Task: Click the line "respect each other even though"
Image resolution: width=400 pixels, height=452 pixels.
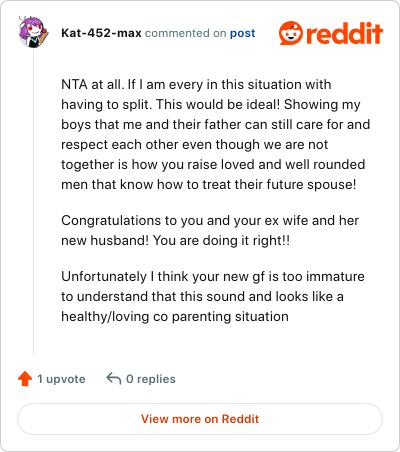Action: click(x=194, y=144)
